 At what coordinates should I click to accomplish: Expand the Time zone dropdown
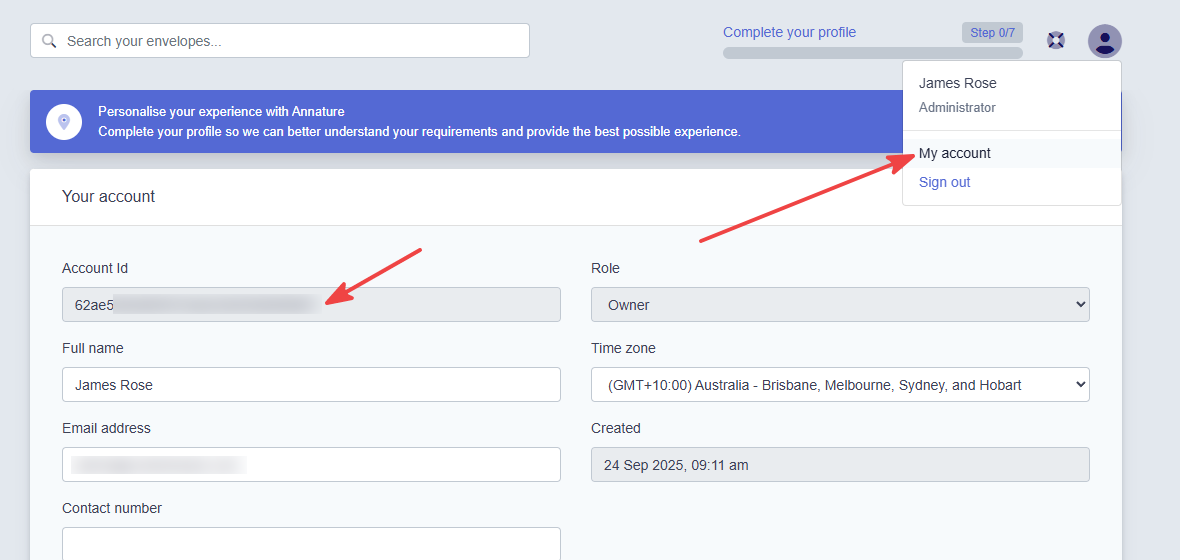pyautogui.click(x=840, y=385)
